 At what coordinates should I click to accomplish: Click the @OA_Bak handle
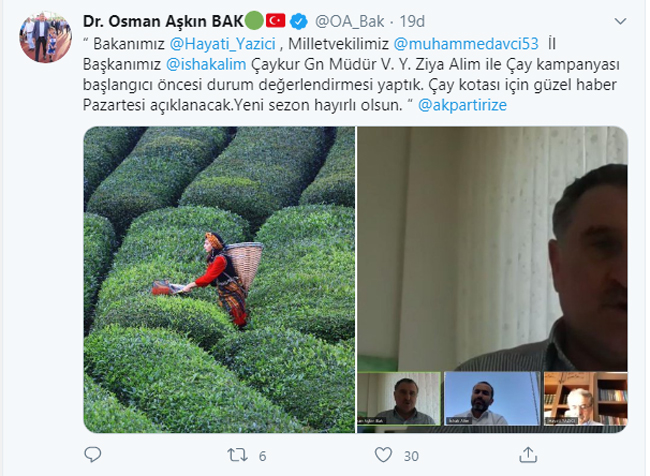click(349, 21)
